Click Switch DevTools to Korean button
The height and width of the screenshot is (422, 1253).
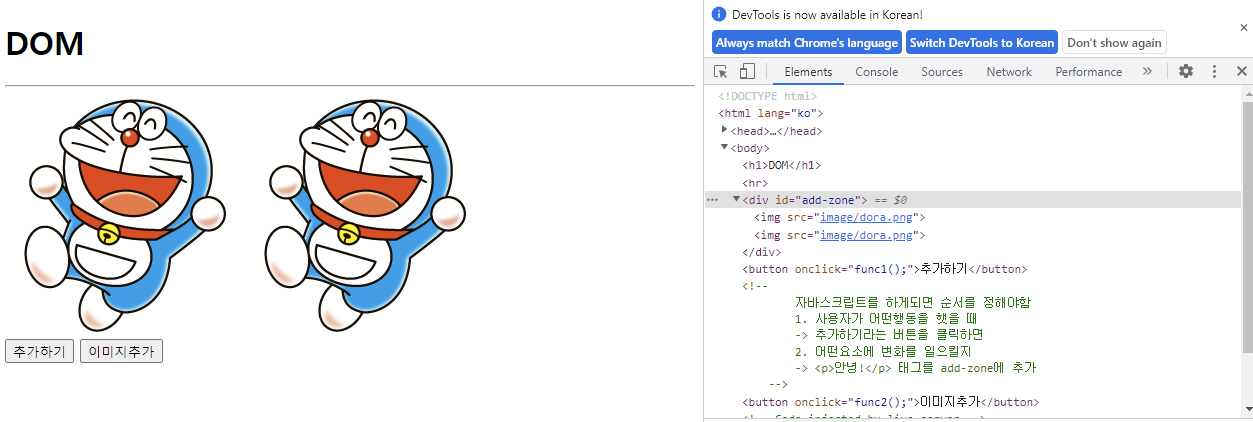982,42
